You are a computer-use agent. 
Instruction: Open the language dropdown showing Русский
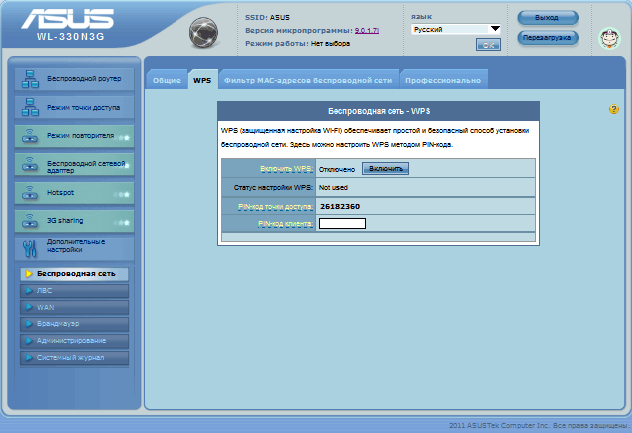[456, 30]
